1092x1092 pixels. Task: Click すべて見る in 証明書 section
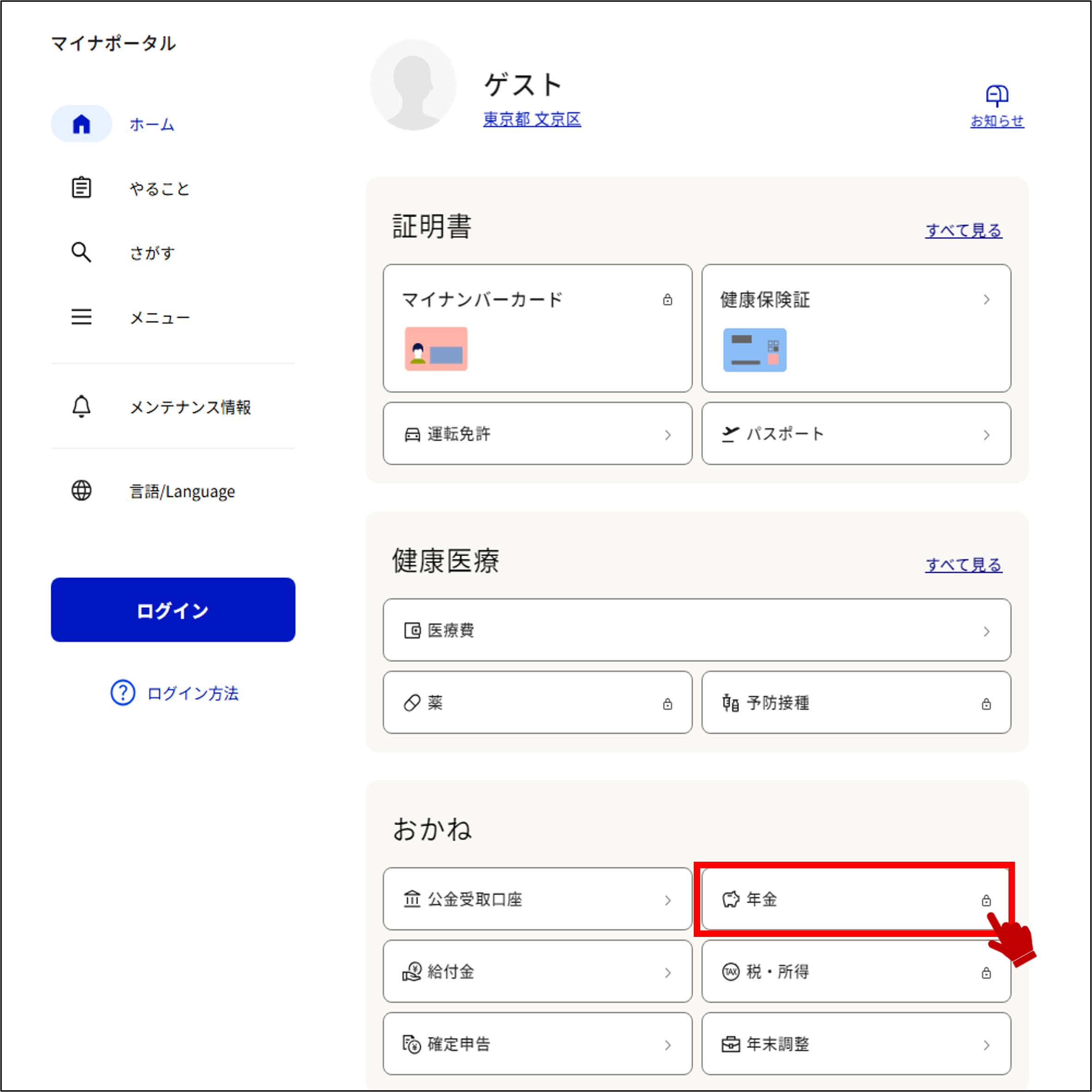[964, 230]
